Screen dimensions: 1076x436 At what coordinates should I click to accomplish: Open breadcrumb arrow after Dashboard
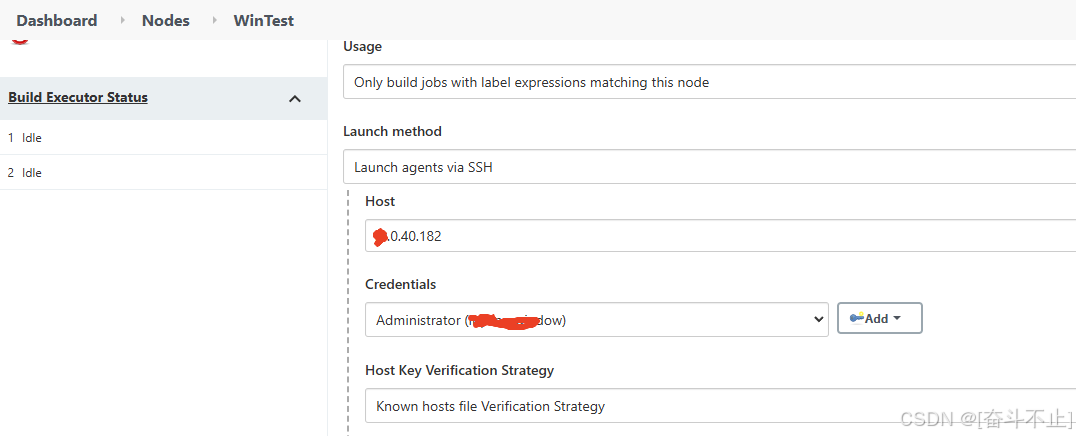tap(123, 21)
